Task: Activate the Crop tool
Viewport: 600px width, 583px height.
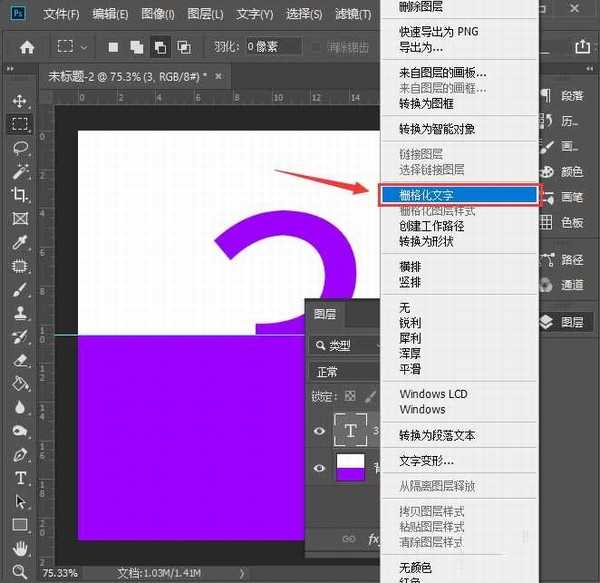Action: [20, 194]
